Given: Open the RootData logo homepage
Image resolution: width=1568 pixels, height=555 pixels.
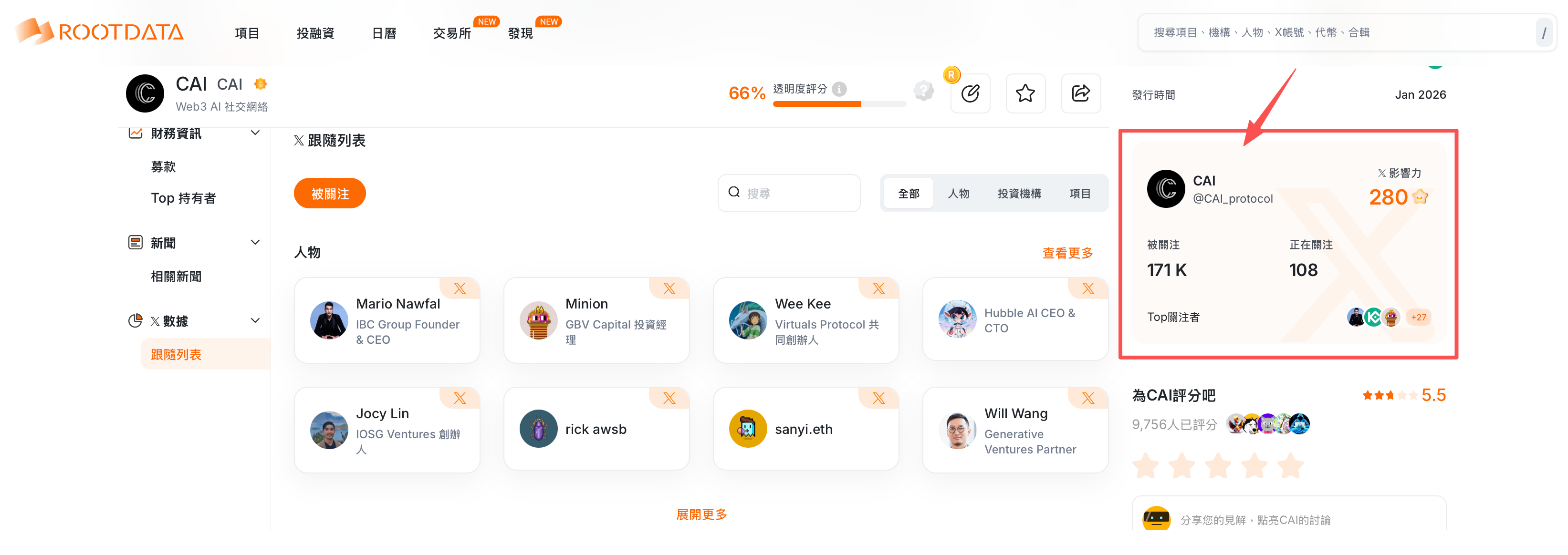Looking at the screenshot, I should 99,31.
